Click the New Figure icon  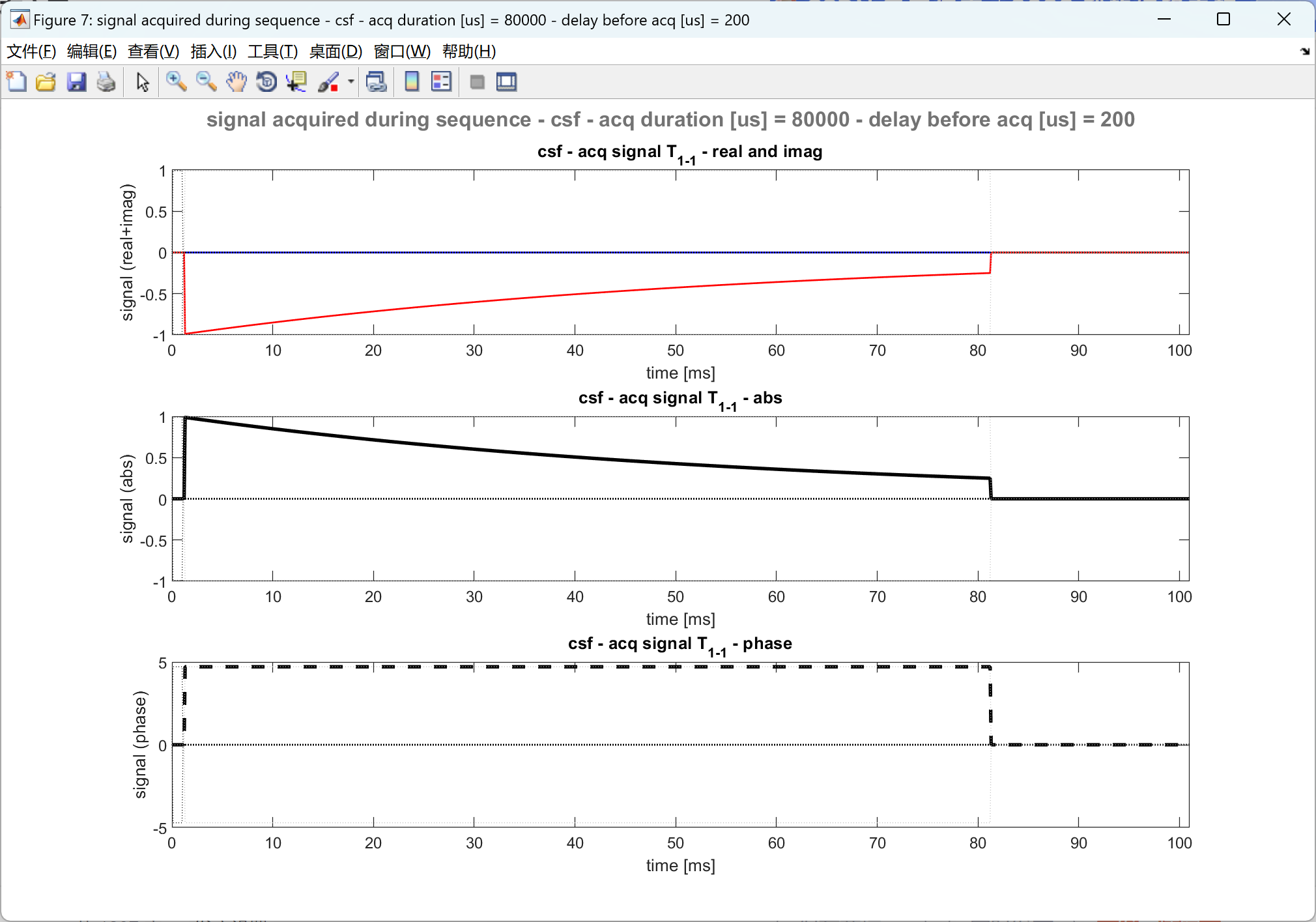tap(16, 82)
